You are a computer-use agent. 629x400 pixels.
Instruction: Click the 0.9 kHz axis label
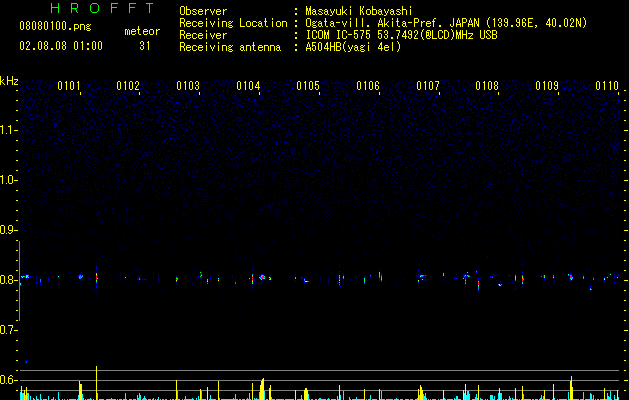(8, 230)
